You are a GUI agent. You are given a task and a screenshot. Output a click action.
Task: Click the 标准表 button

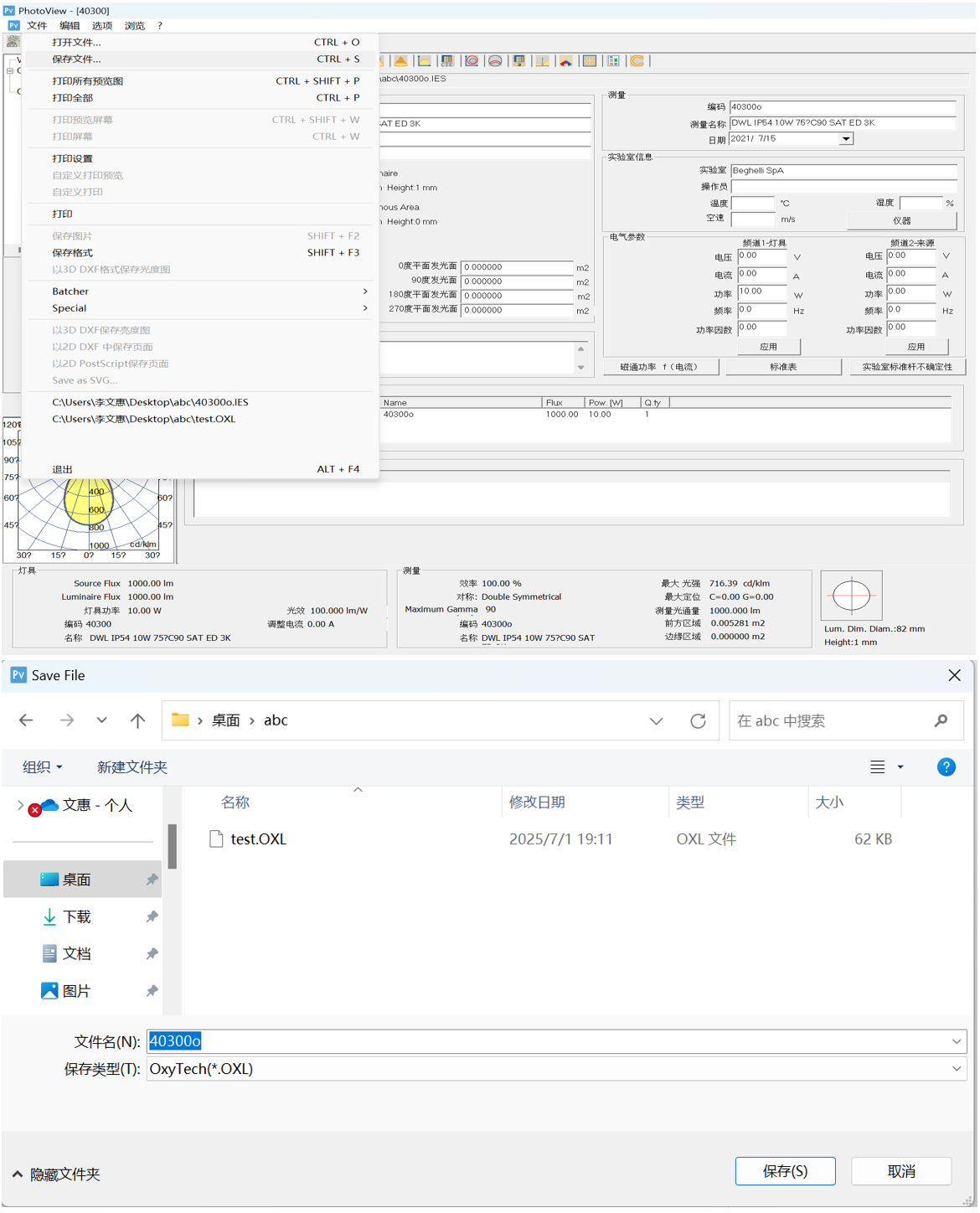782,367
